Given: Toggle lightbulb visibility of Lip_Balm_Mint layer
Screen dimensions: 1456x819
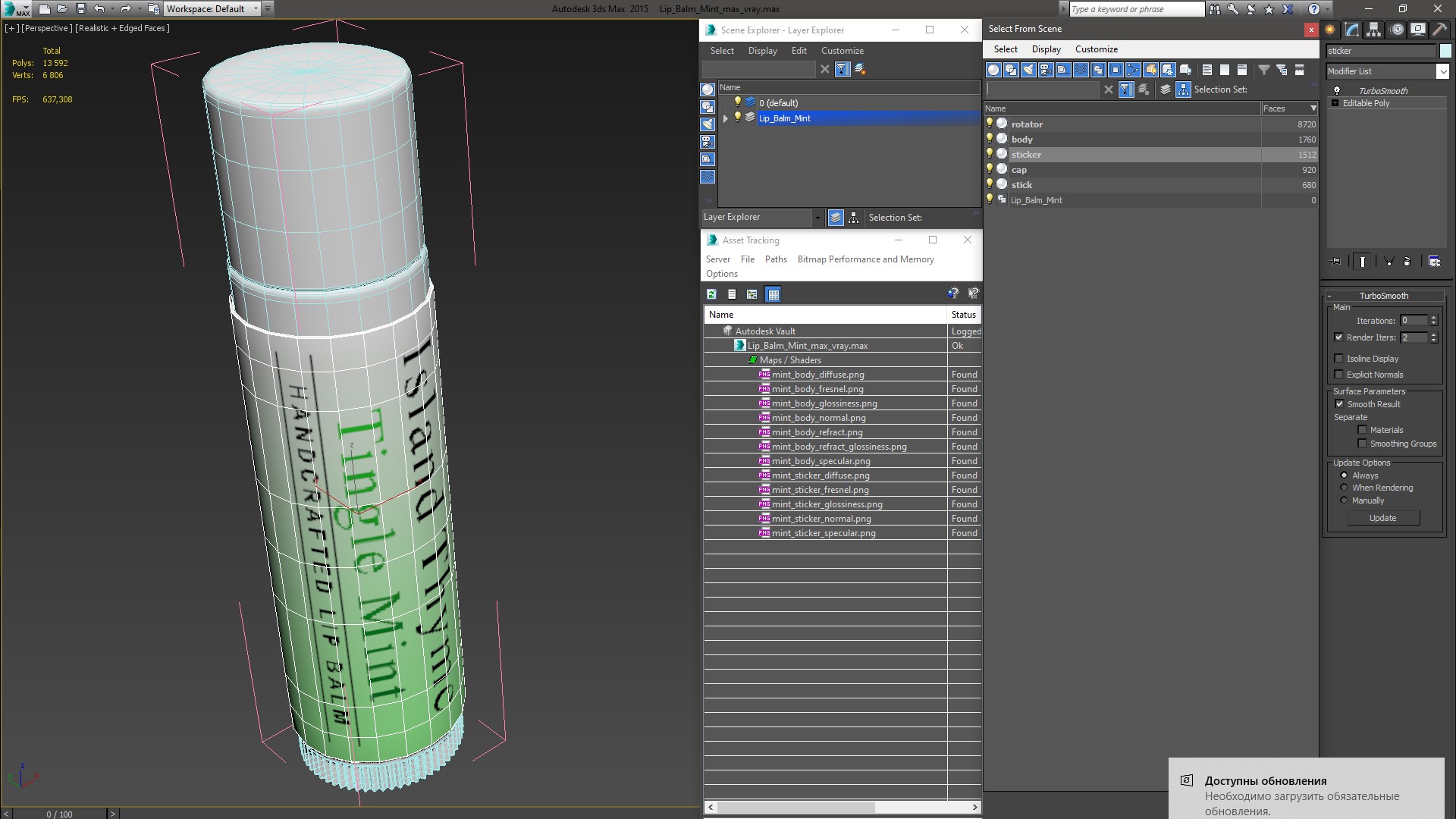Looking at the screenshot, I should click(x=737, y=118).
